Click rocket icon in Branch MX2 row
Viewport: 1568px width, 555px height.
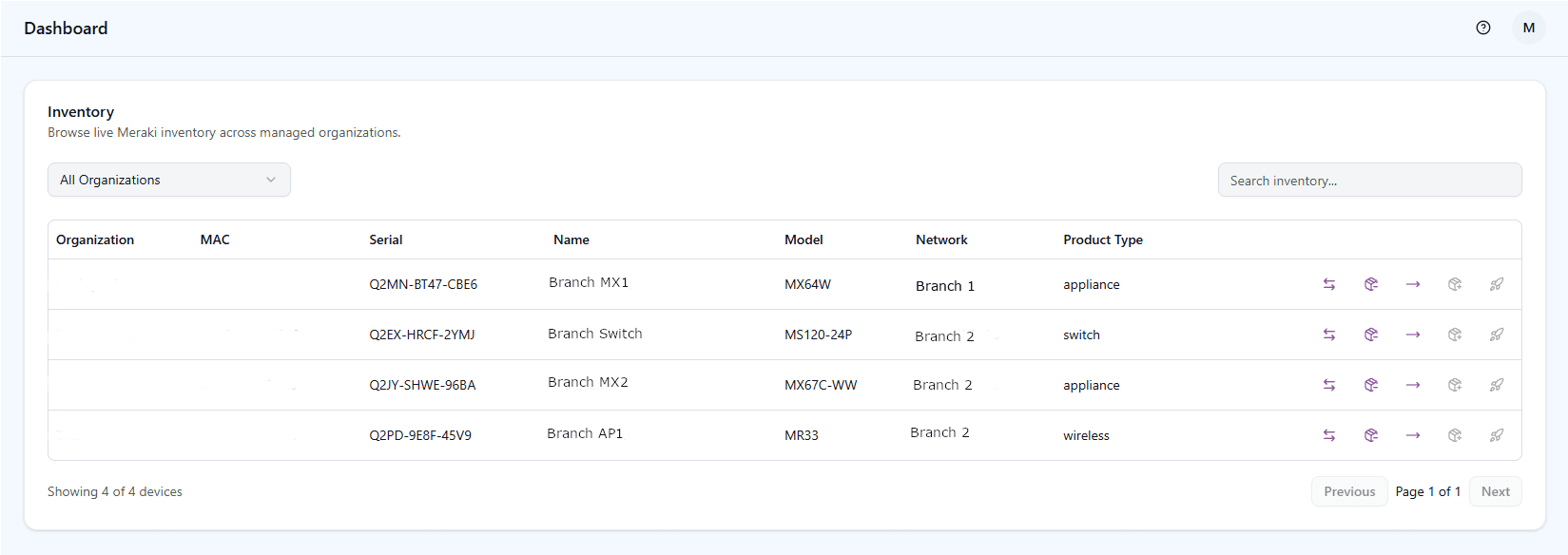(1497, 385)
